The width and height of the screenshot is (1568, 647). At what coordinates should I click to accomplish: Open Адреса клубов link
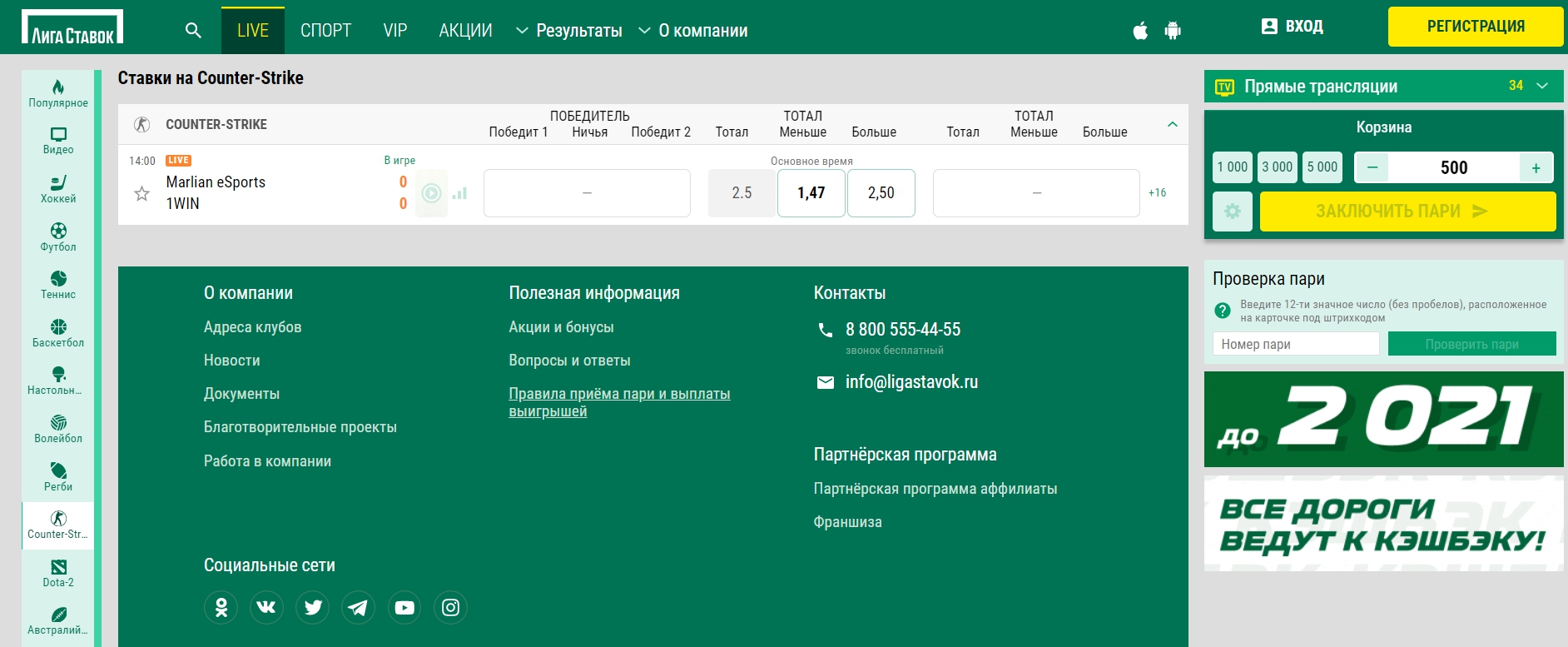click(x=253, y=327)
